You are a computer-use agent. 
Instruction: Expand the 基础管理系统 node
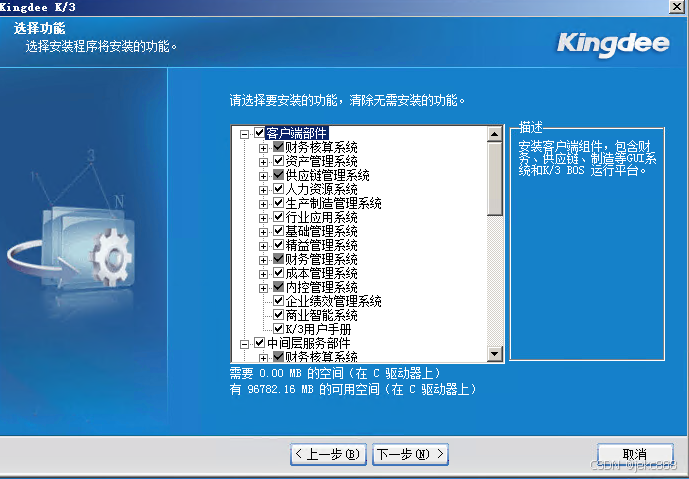point(263,232)
